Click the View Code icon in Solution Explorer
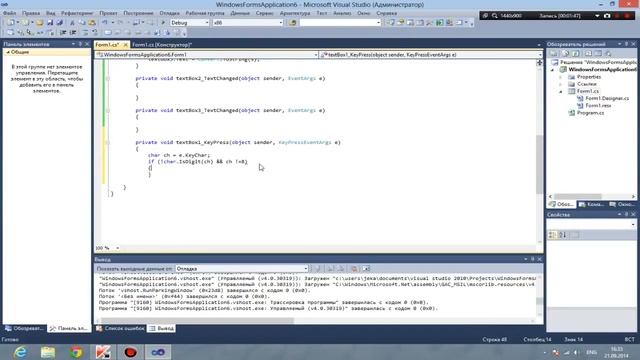This screenshot has height=360, width=640. coord(588,53)
